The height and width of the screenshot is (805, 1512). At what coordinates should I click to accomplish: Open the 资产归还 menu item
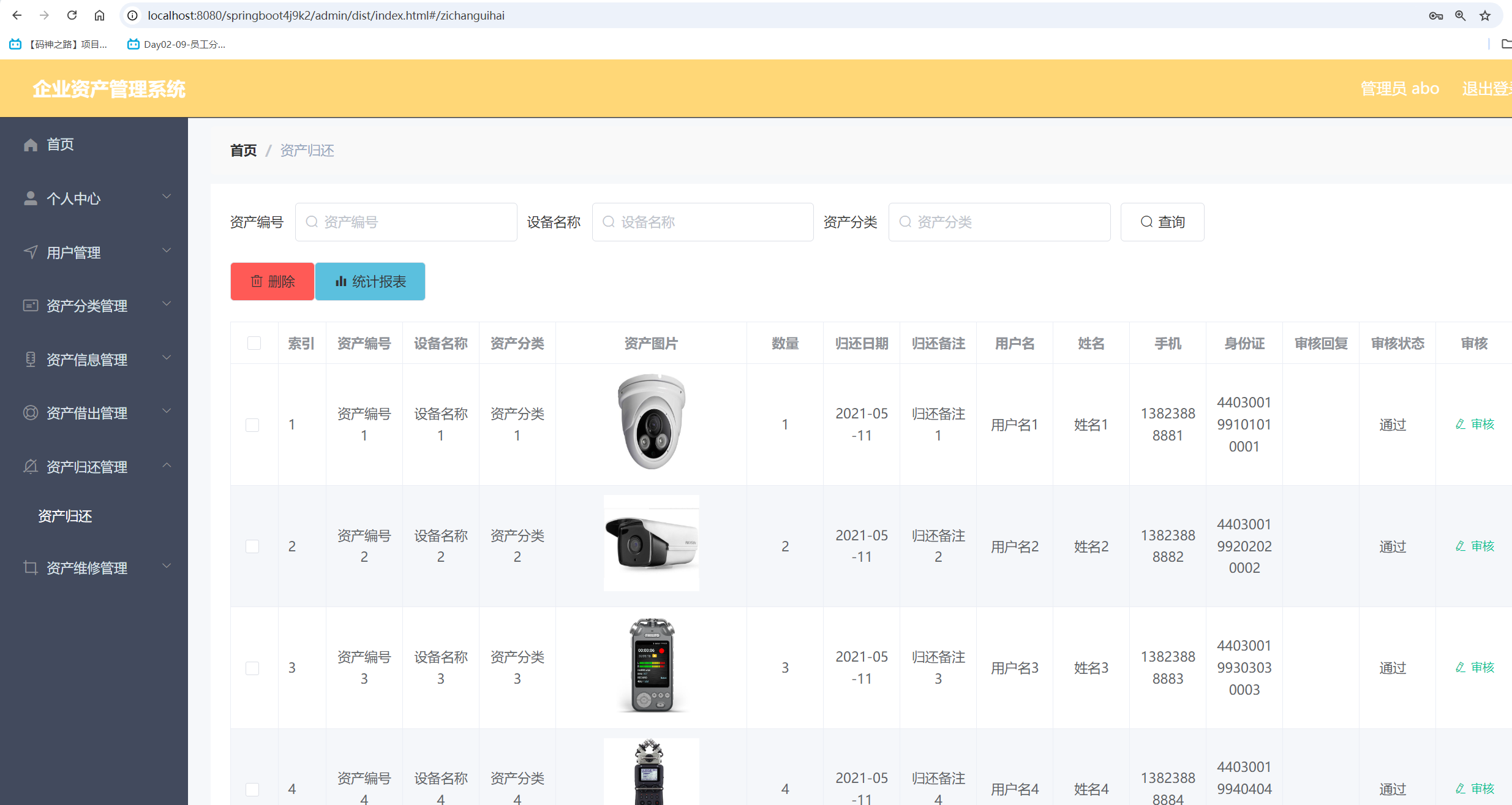64,516
